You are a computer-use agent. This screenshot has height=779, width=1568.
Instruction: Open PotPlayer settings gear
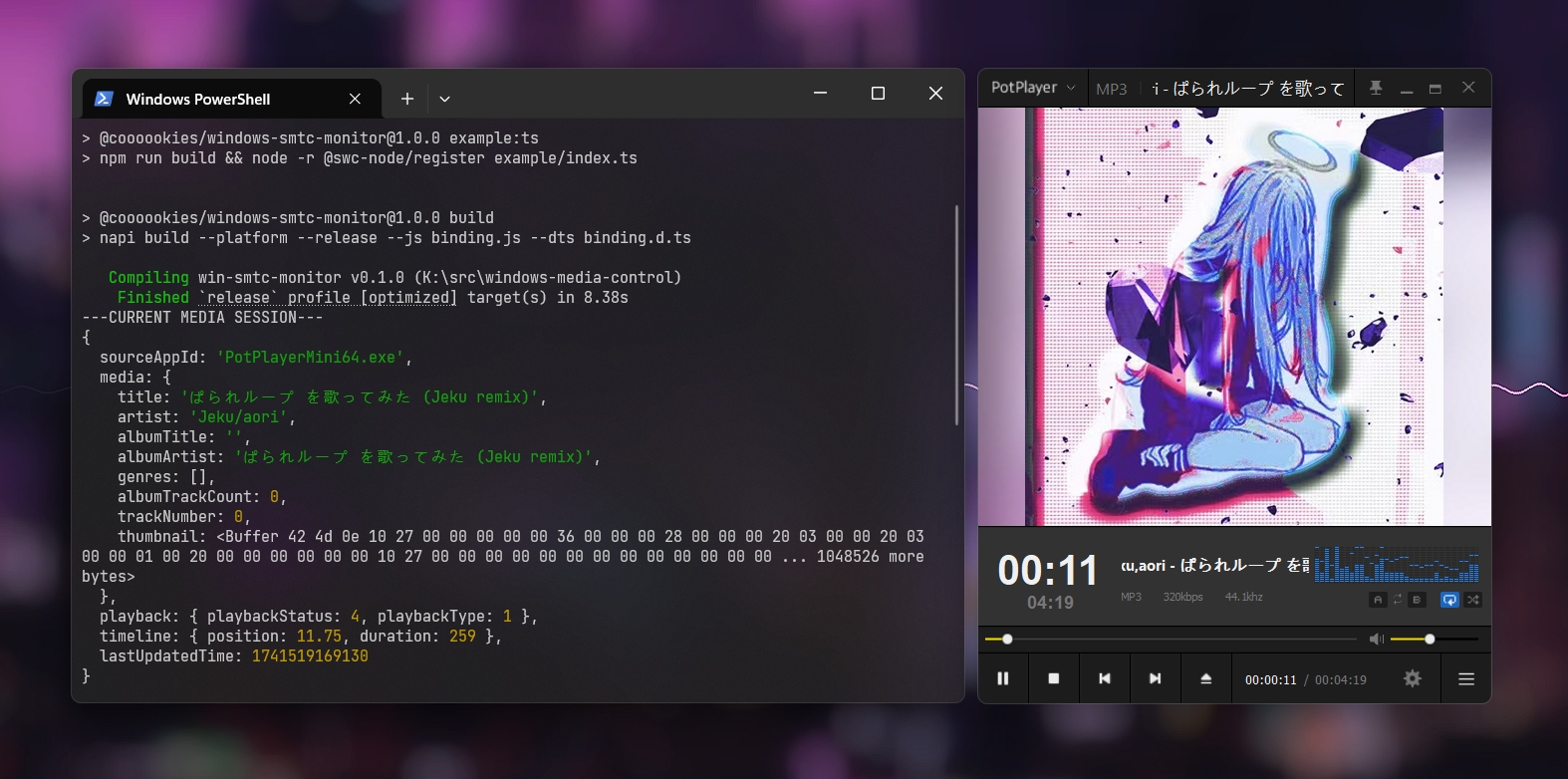click(1413, 678)
